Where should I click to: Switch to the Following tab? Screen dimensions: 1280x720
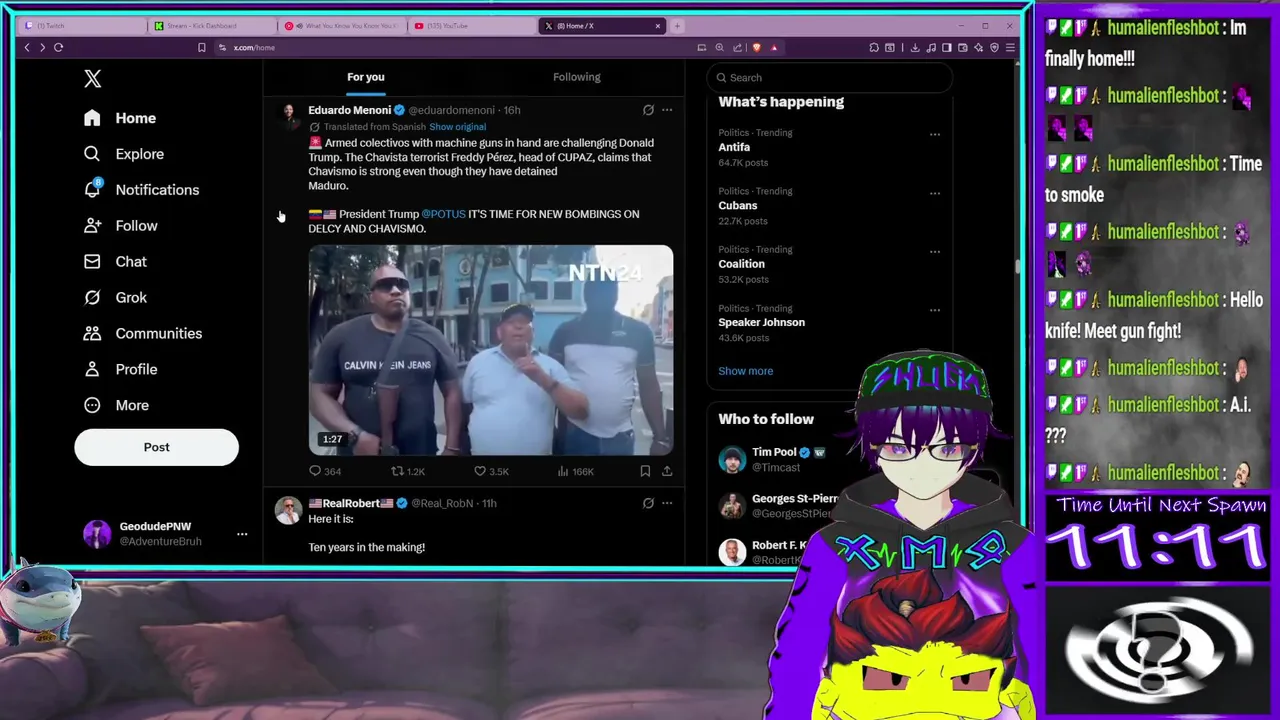point(577,77)
